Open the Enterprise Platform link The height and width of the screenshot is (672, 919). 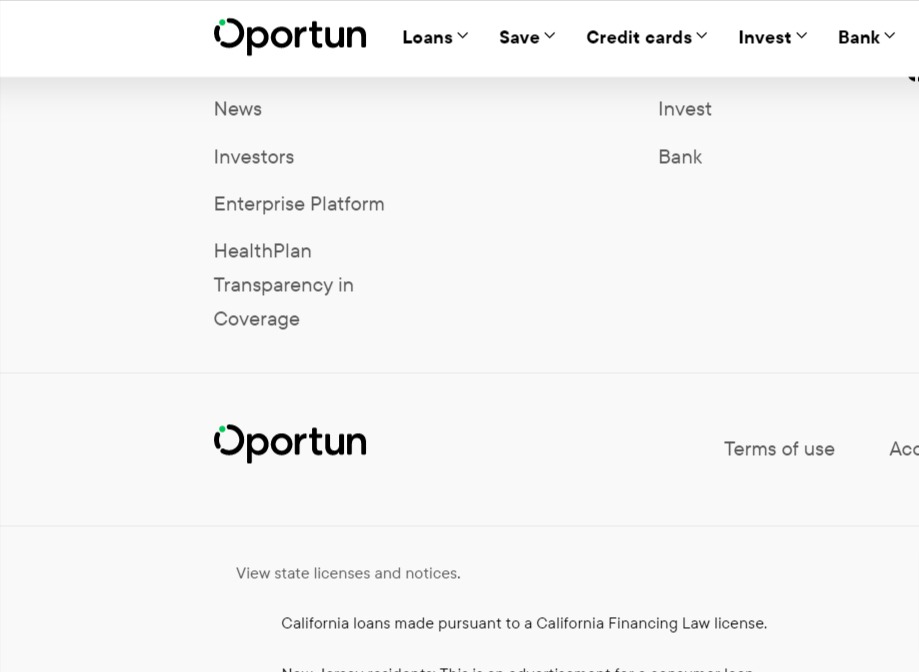[x=298, y=203]
